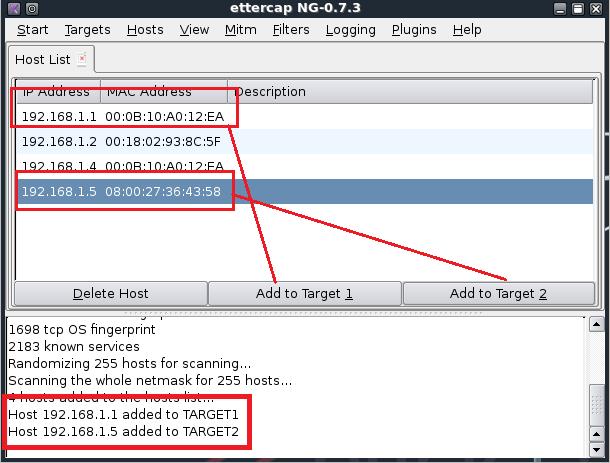Open the View menu
The width and height of the screenshot is (610, 463).
(194, 30)
